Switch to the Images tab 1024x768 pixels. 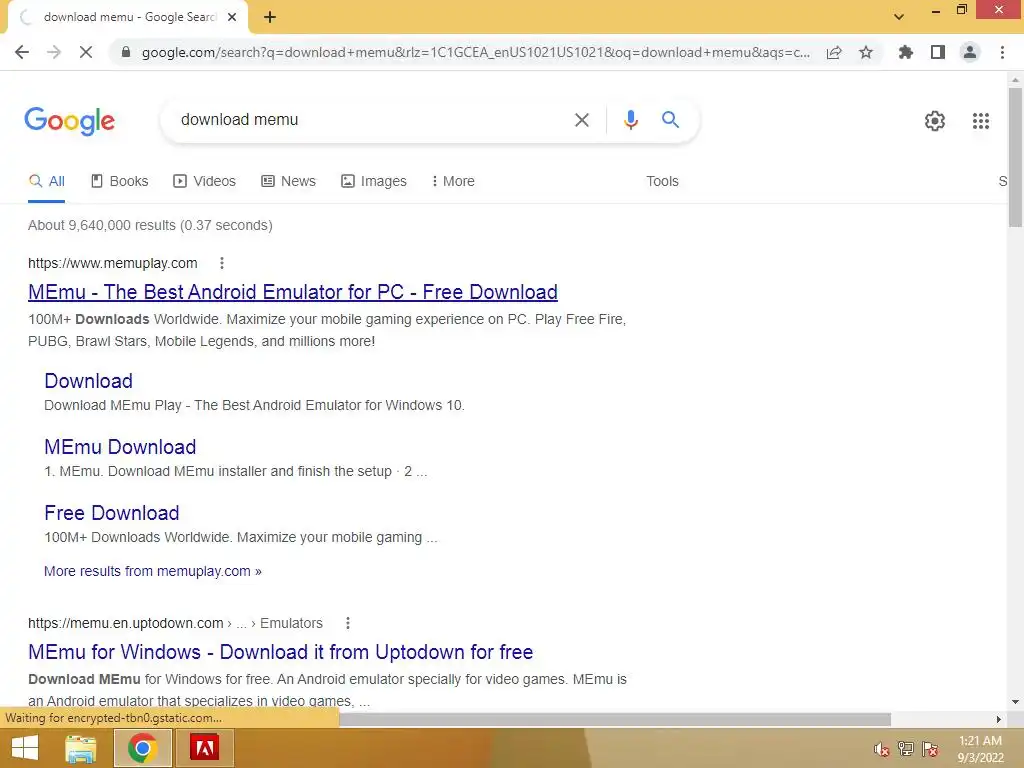(x=374, y=182)
